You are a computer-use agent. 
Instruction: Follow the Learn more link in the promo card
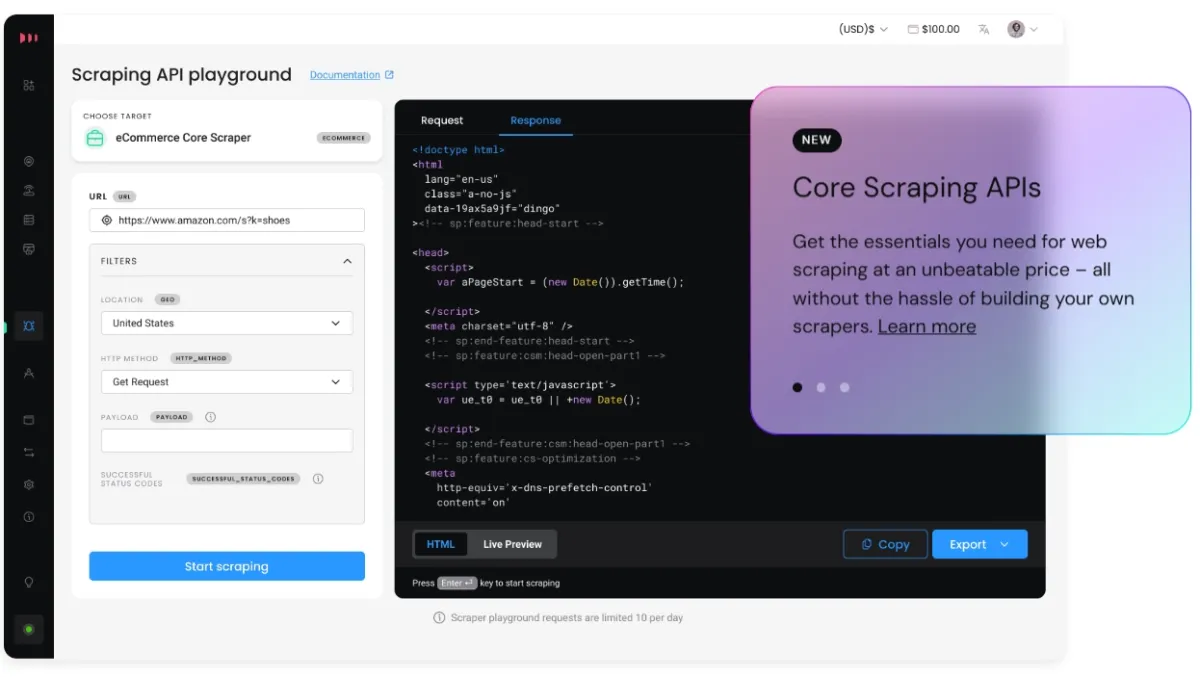927,327
